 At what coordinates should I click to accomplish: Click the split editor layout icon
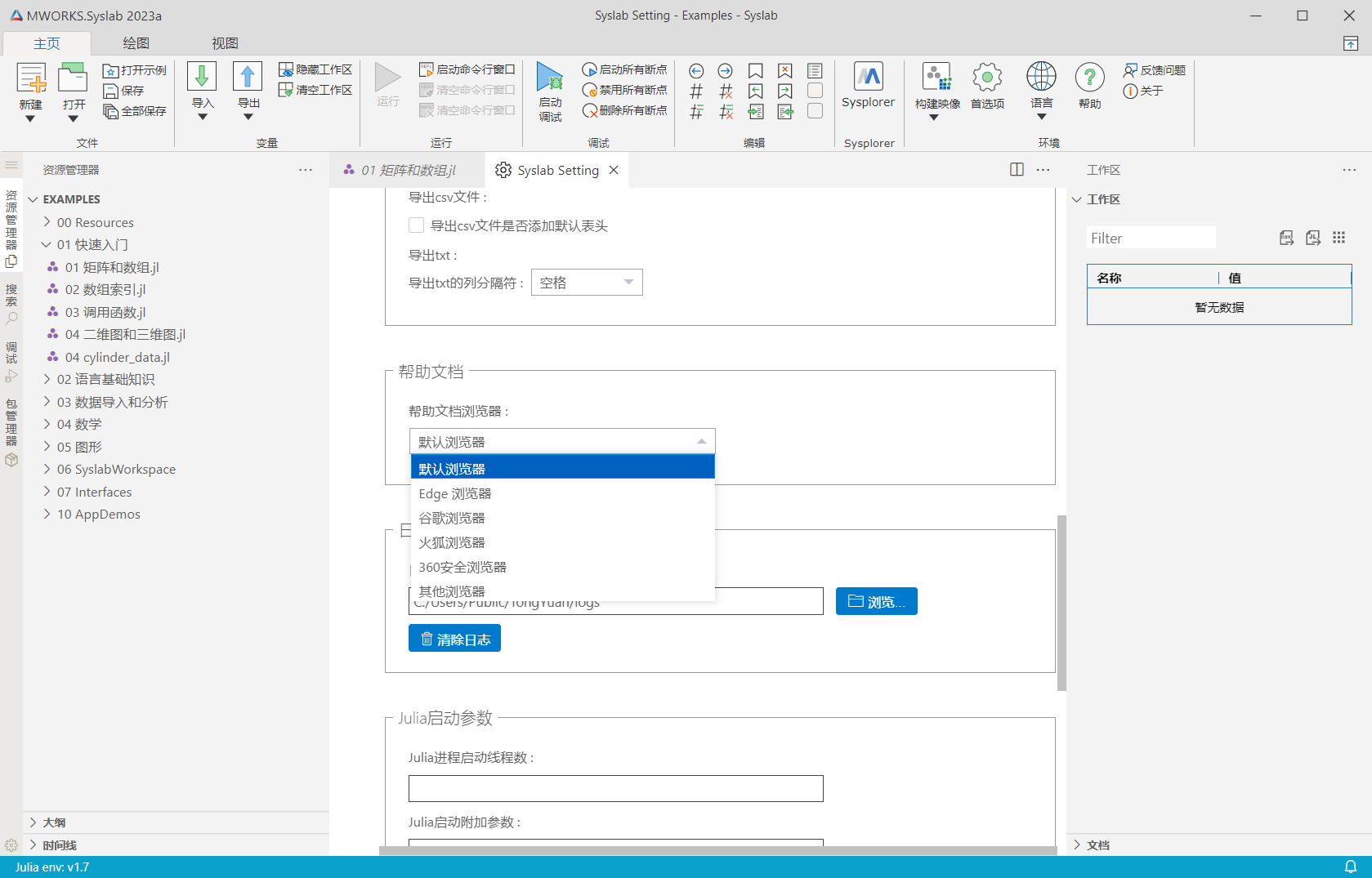point(1017,170)
